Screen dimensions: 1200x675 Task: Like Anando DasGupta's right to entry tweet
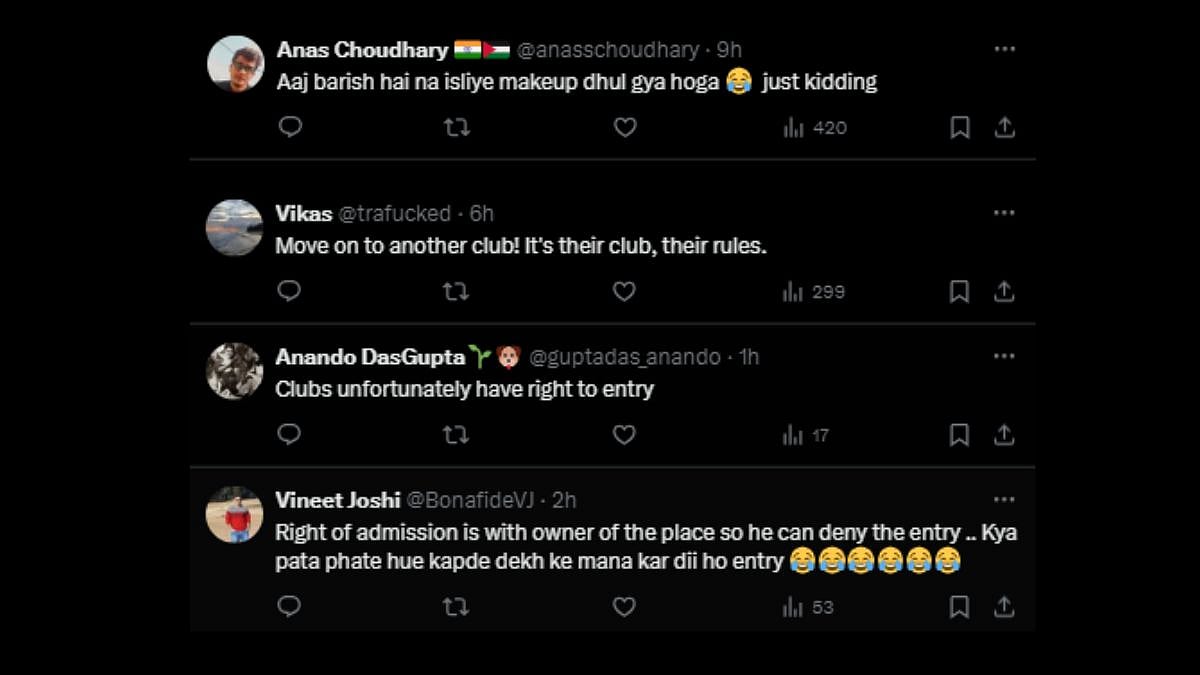pyautogui.click(x=624, y=435)
